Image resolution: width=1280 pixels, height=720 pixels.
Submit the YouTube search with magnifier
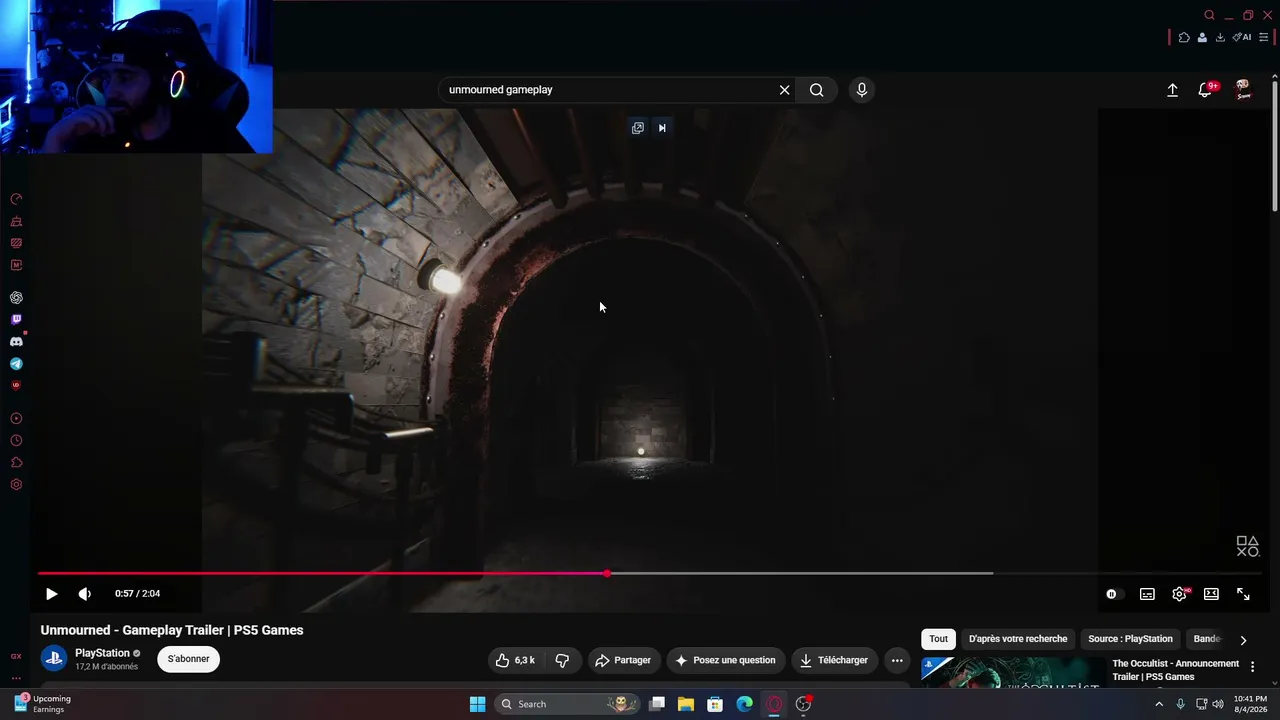pos(817,90)
